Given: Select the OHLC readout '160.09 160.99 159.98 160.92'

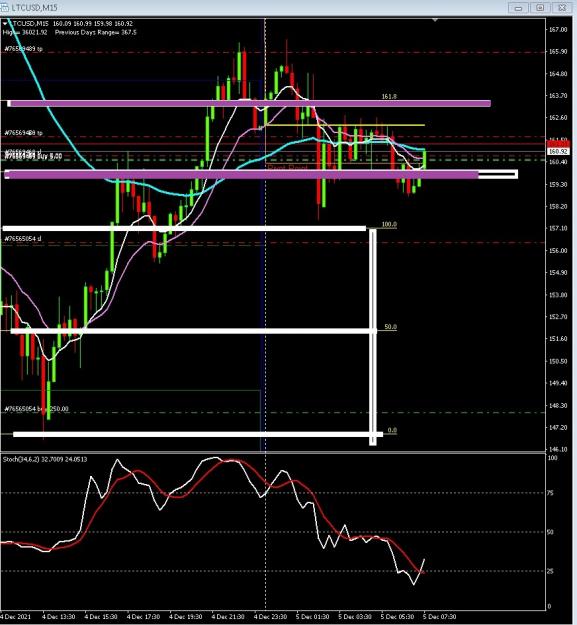Looking at the screenshot, I should tap(92, 24).
